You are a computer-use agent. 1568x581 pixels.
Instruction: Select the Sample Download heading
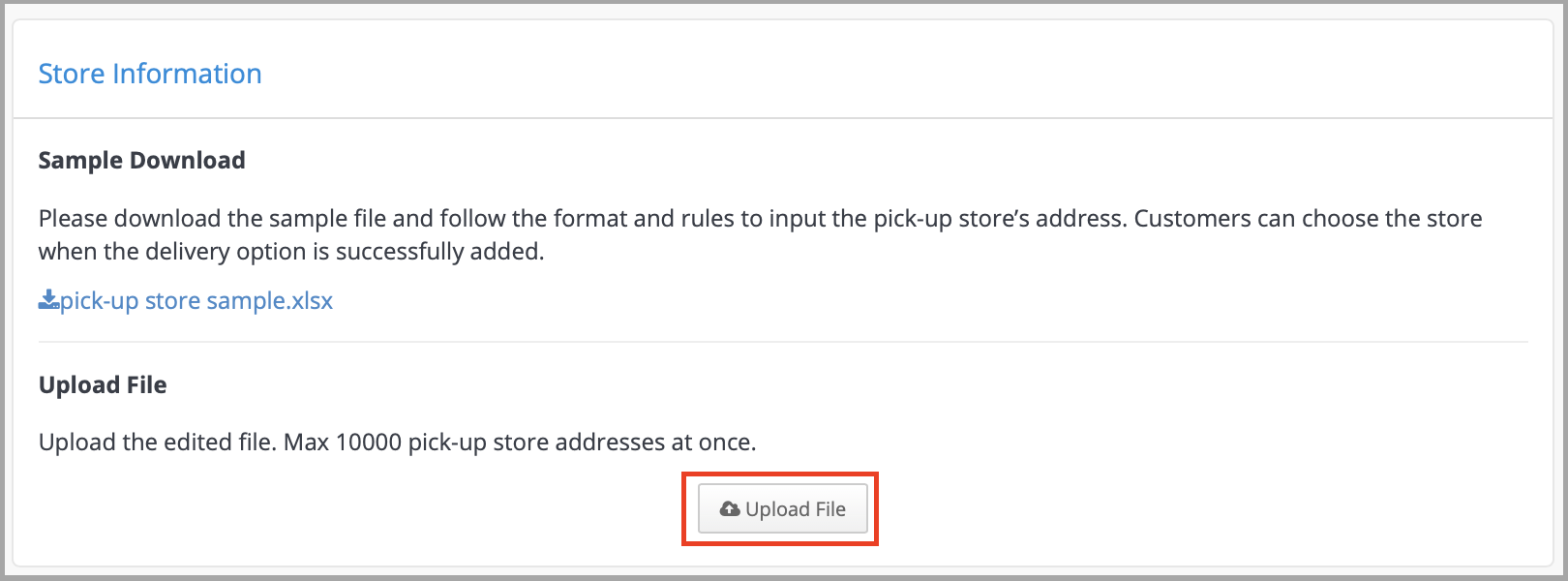(142, 160)
